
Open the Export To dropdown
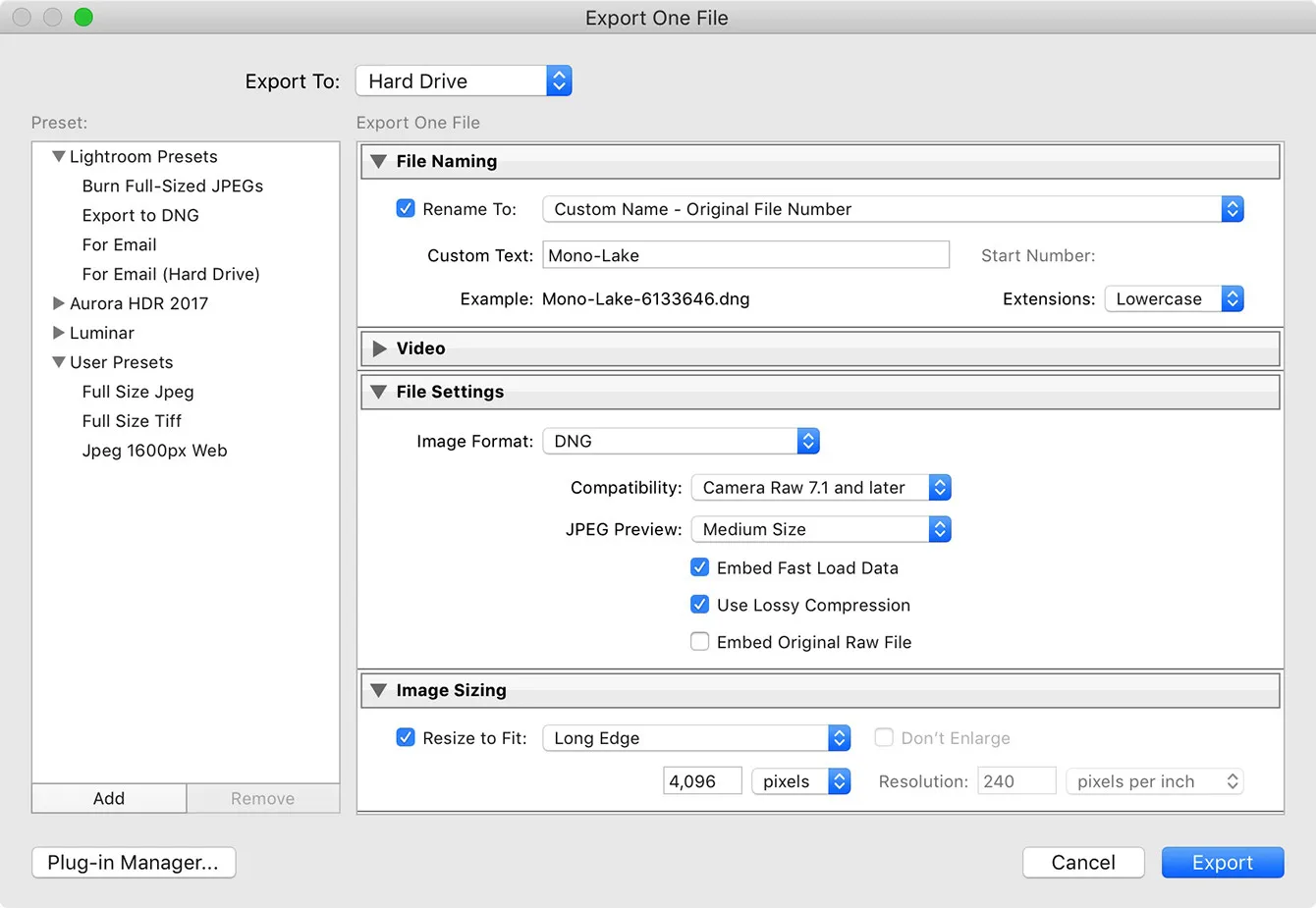pyautogui.click(x=464, y=81)
